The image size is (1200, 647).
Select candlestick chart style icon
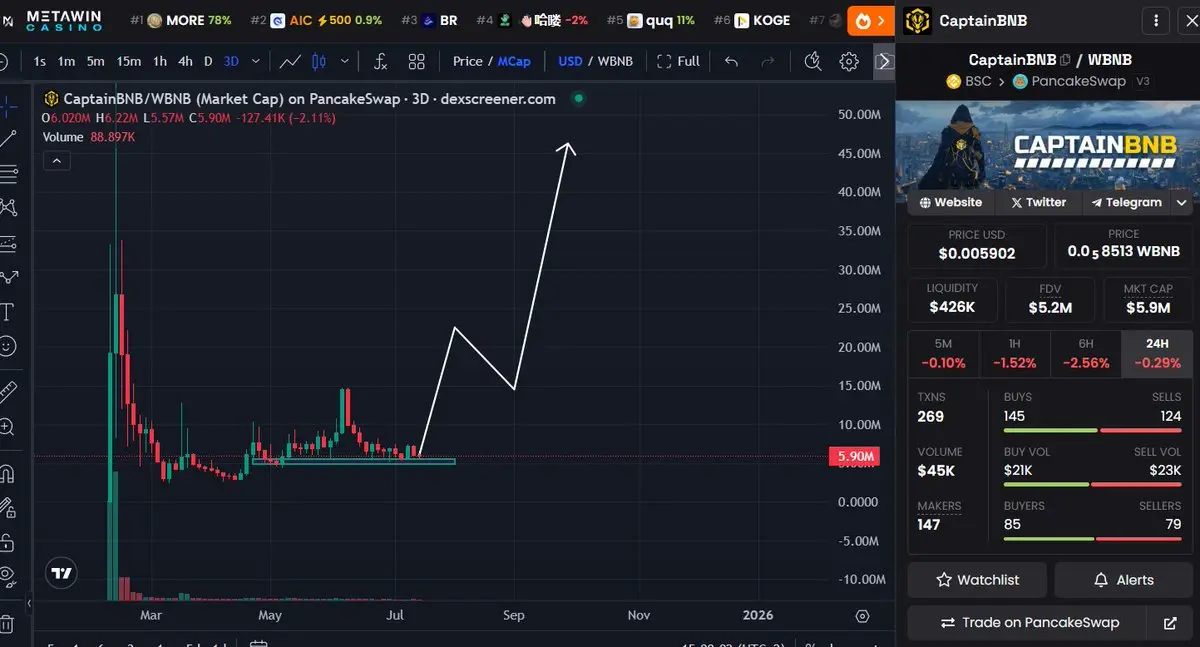320,61
